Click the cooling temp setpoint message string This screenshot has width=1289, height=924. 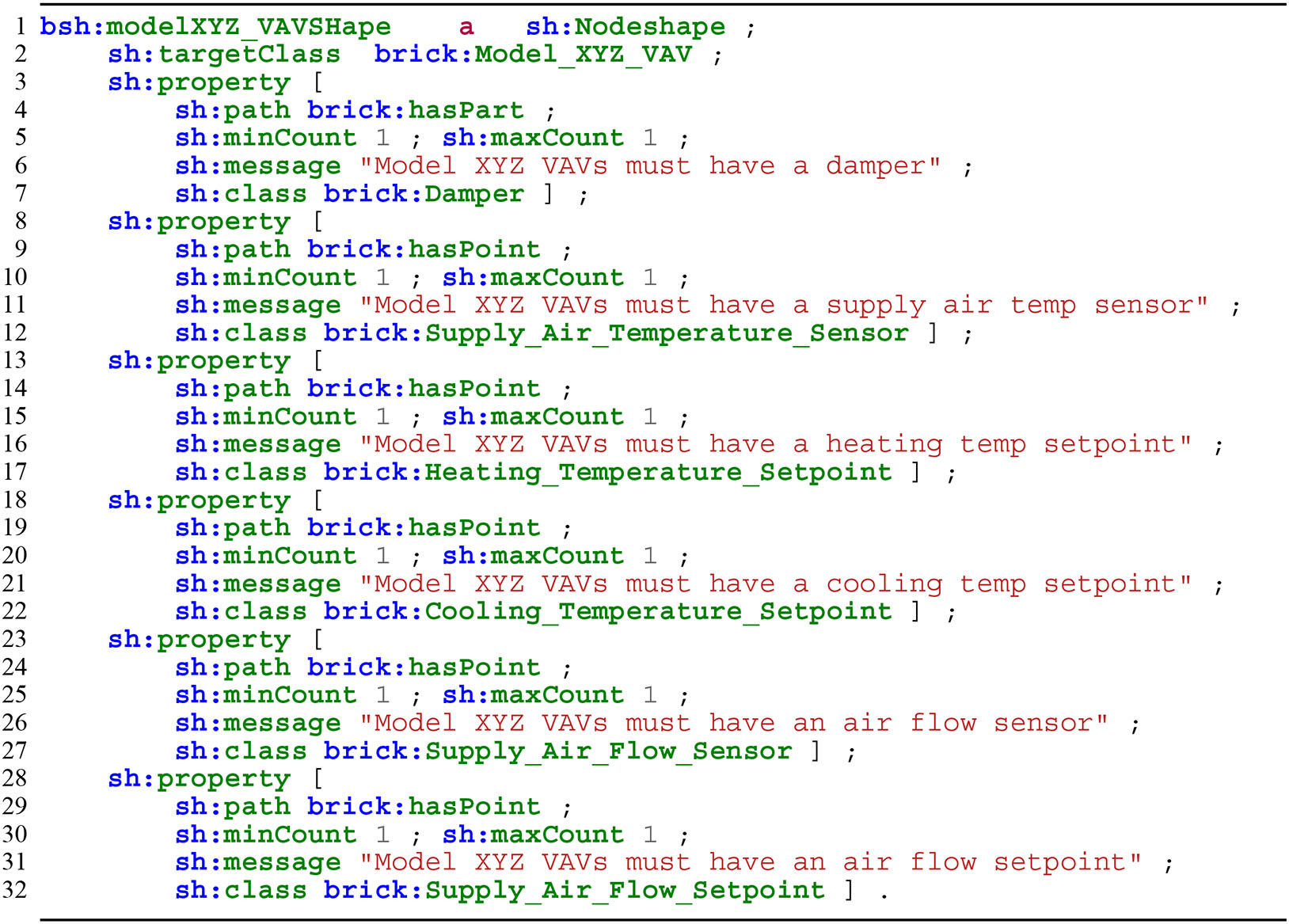tap(776, 584)
